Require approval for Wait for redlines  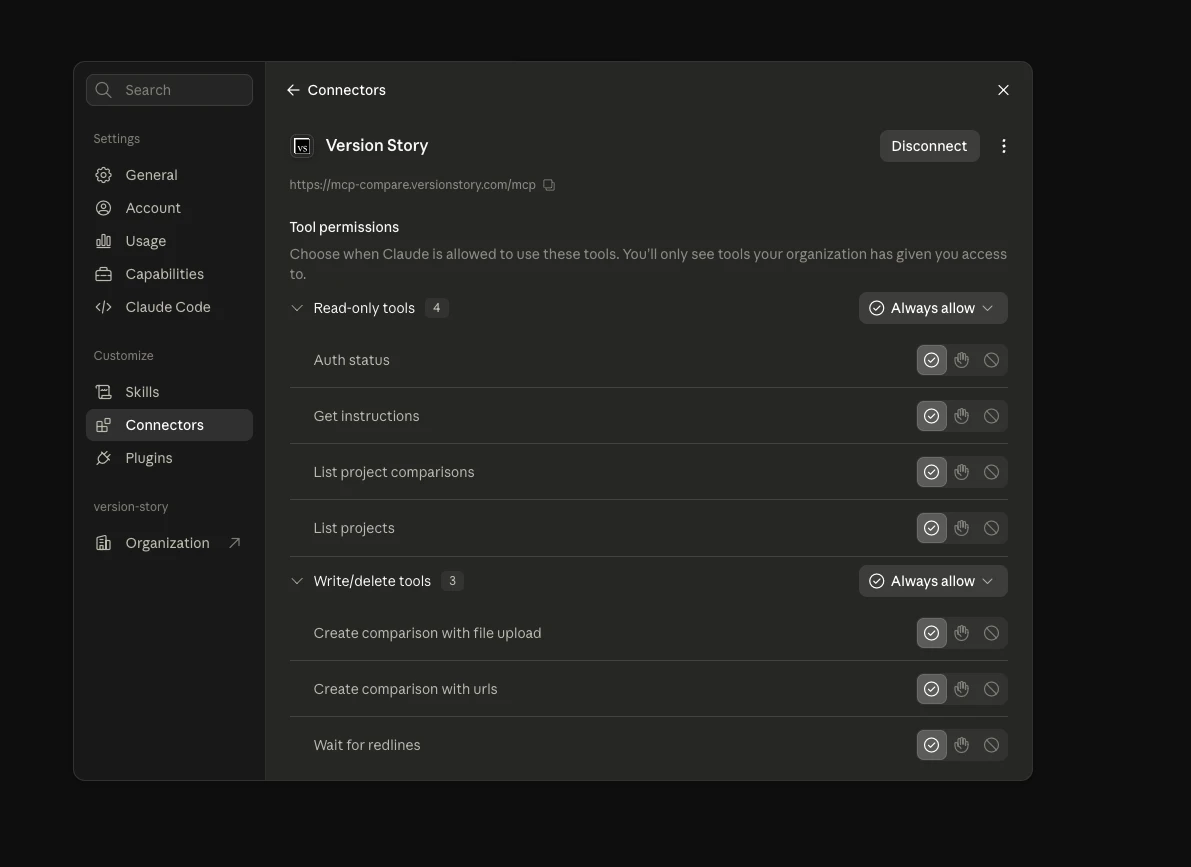point(962,745)
